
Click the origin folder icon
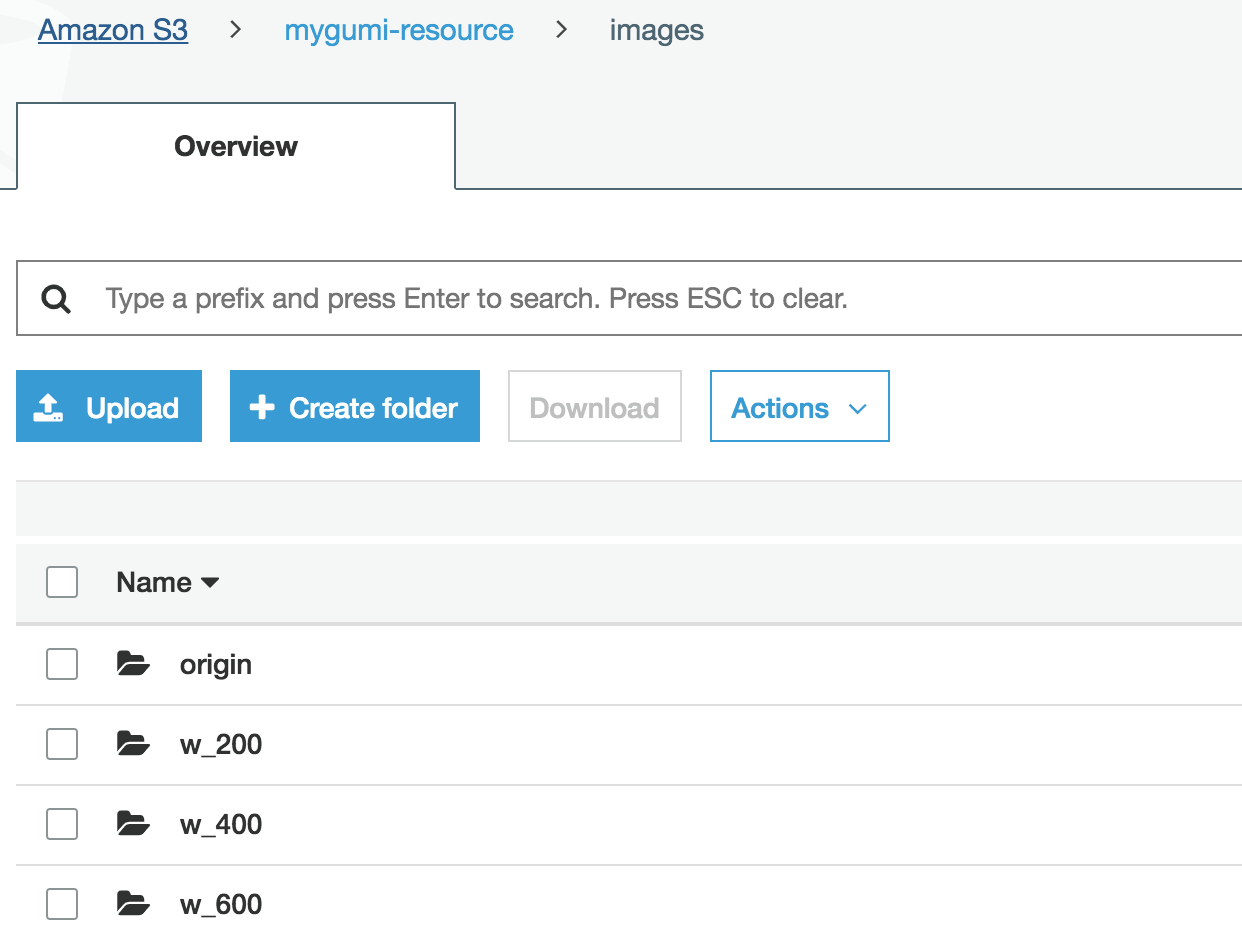(x=133, y=663)
